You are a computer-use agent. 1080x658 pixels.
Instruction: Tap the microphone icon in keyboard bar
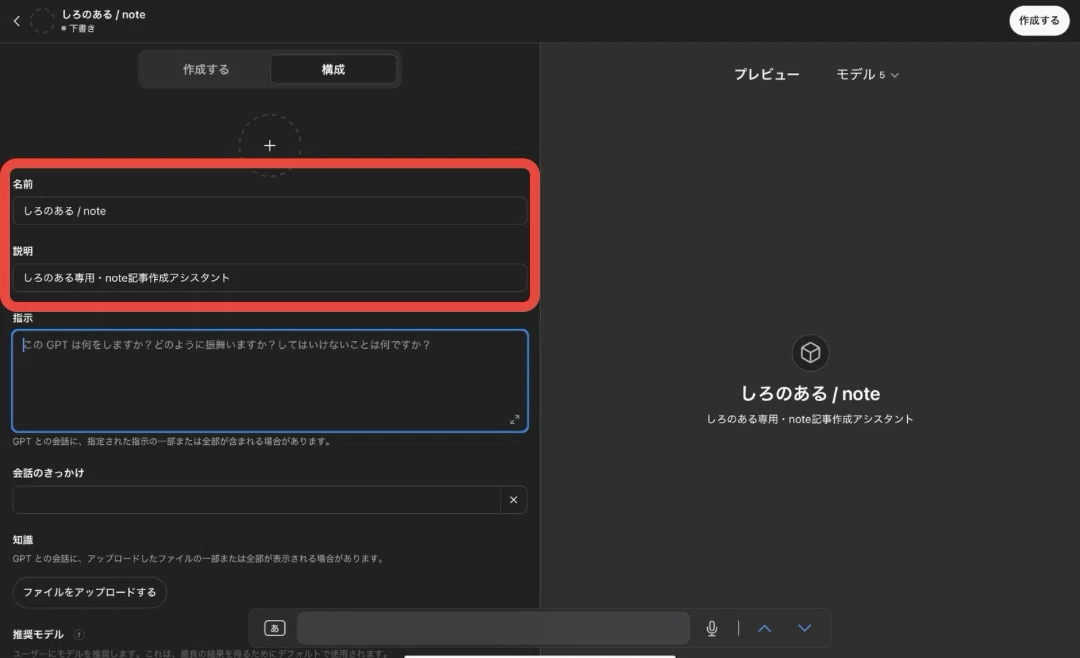(712, 628)
